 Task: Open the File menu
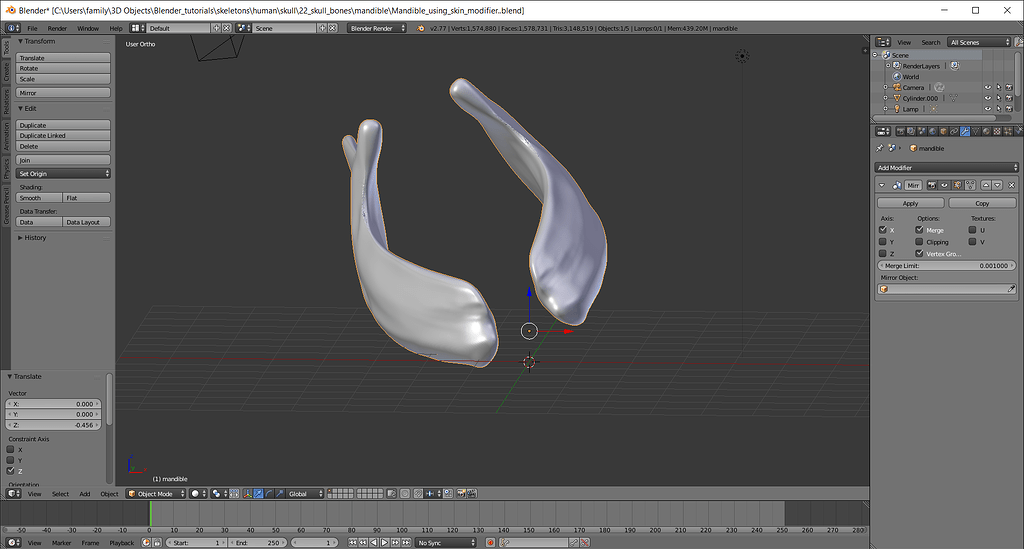click(x=32, y=28)
